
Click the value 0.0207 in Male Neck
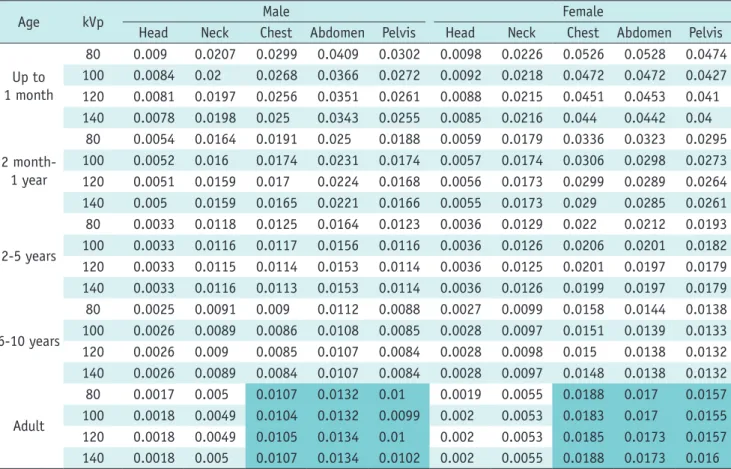click(x=215, y=54)
